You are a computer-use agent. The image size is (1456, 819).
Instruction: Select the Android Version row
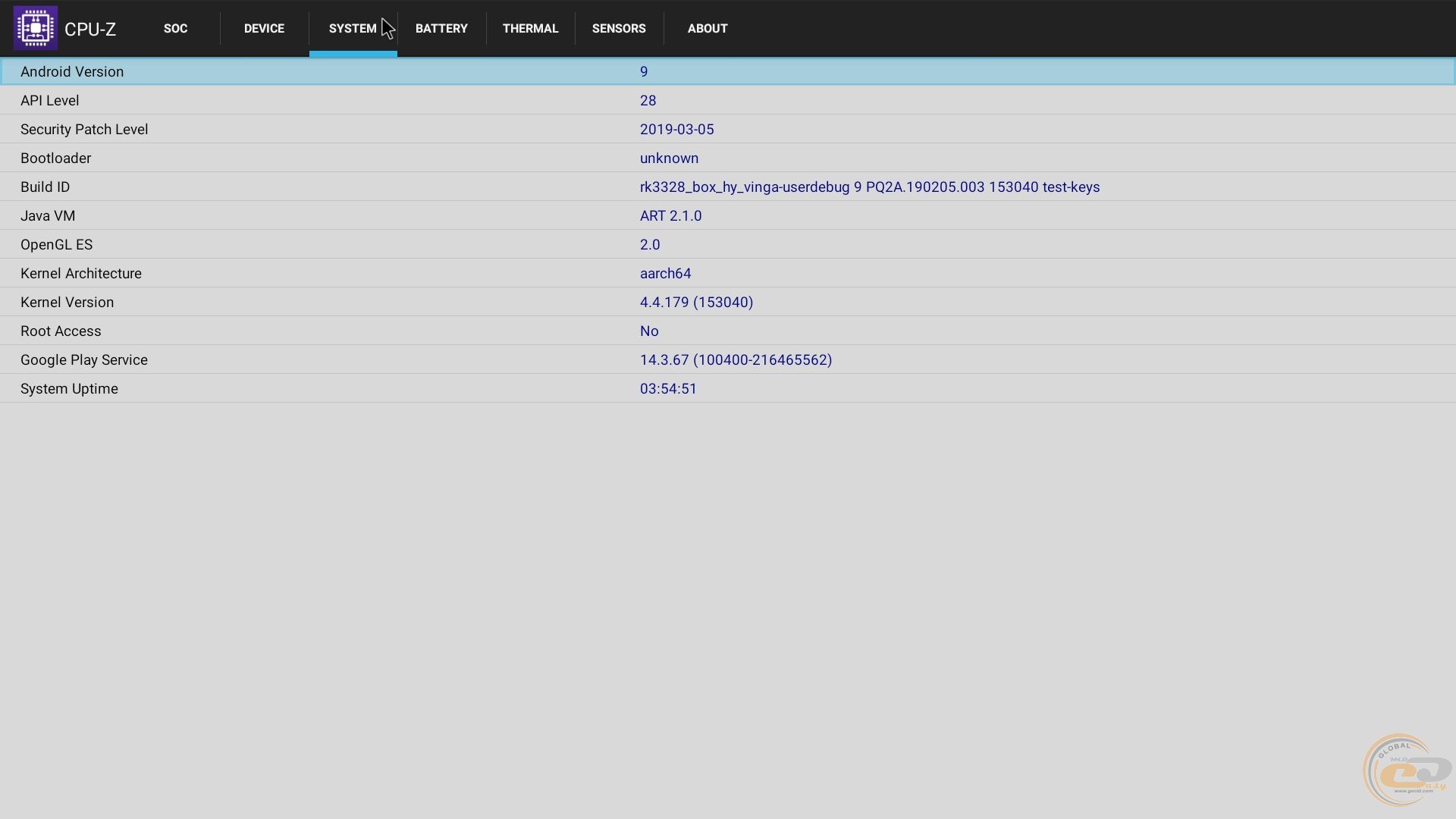tap(72, 71)
